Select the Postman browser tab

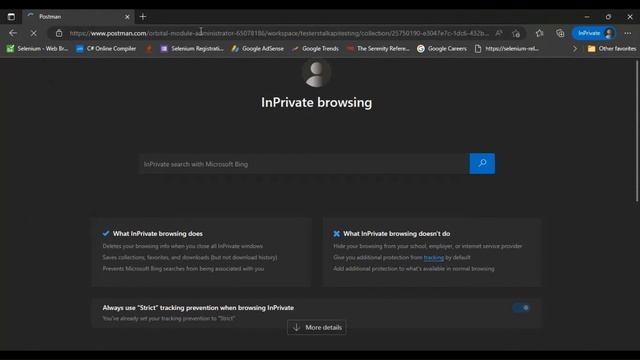(78, 17)
